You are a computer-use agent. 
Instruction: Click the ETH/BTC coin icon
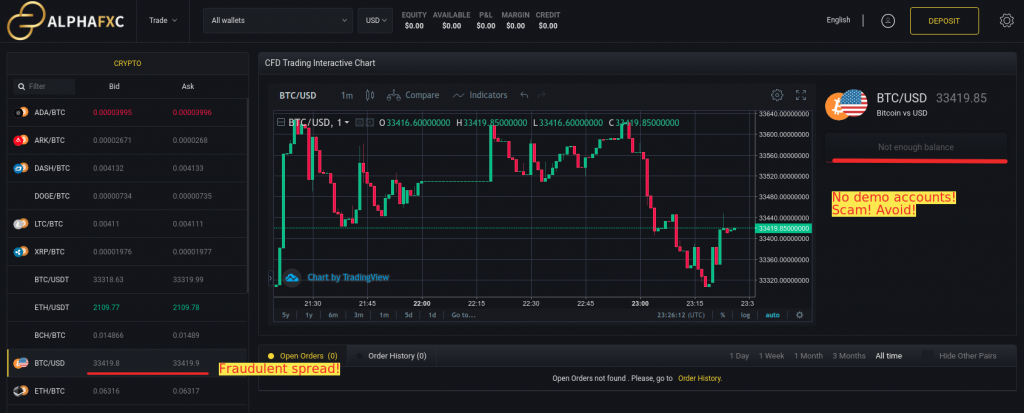click(x=20, y=391)
